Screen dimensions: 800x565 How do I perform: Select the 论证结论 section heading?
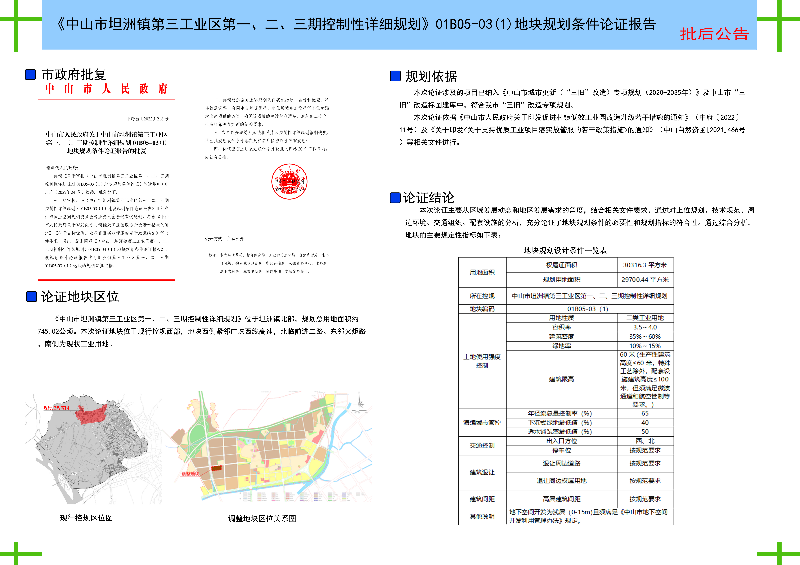[430, 198]
